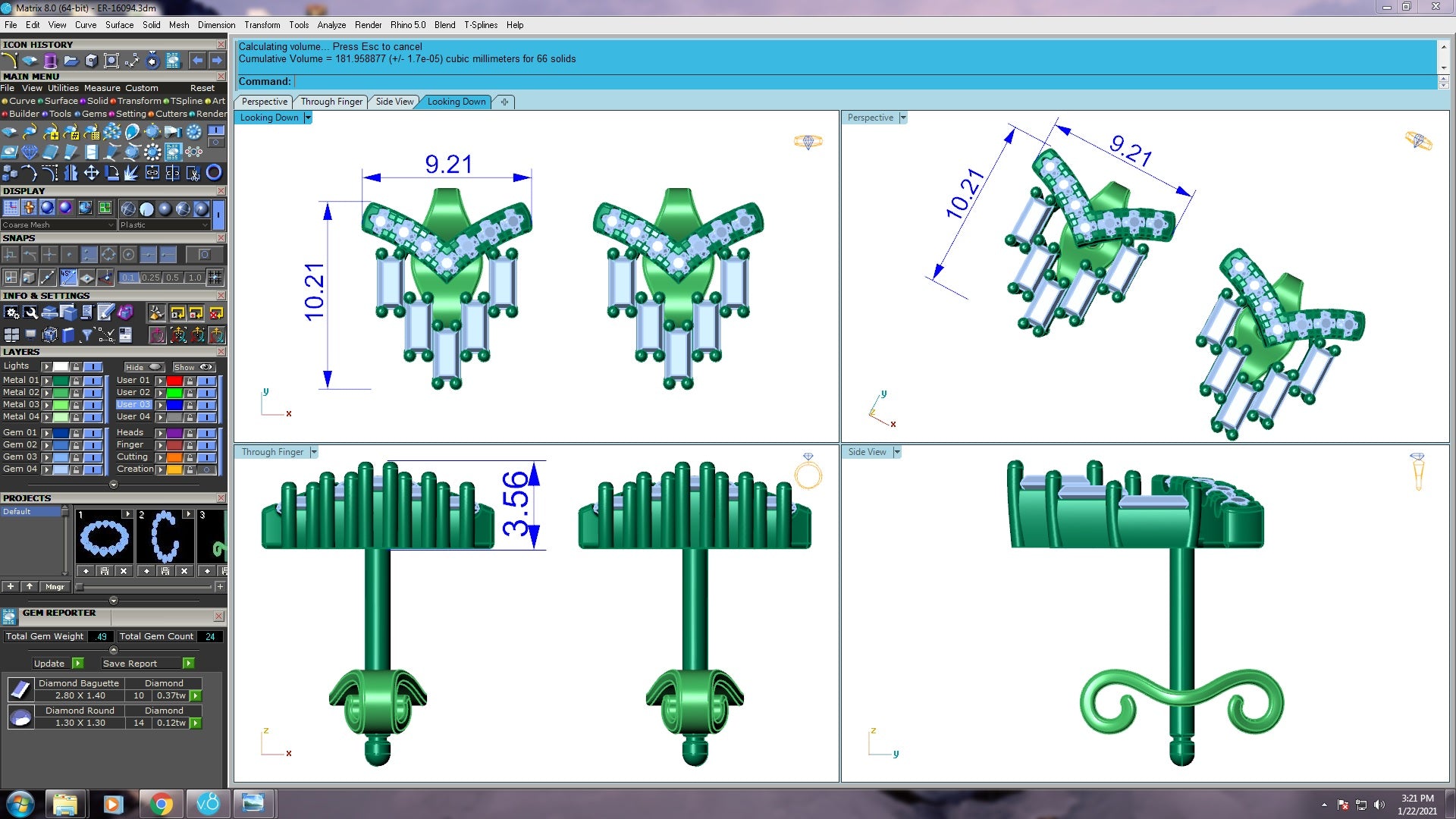Click the previous arrow in Icon History
Screen dimensions: 1456x819
(197, 61)
